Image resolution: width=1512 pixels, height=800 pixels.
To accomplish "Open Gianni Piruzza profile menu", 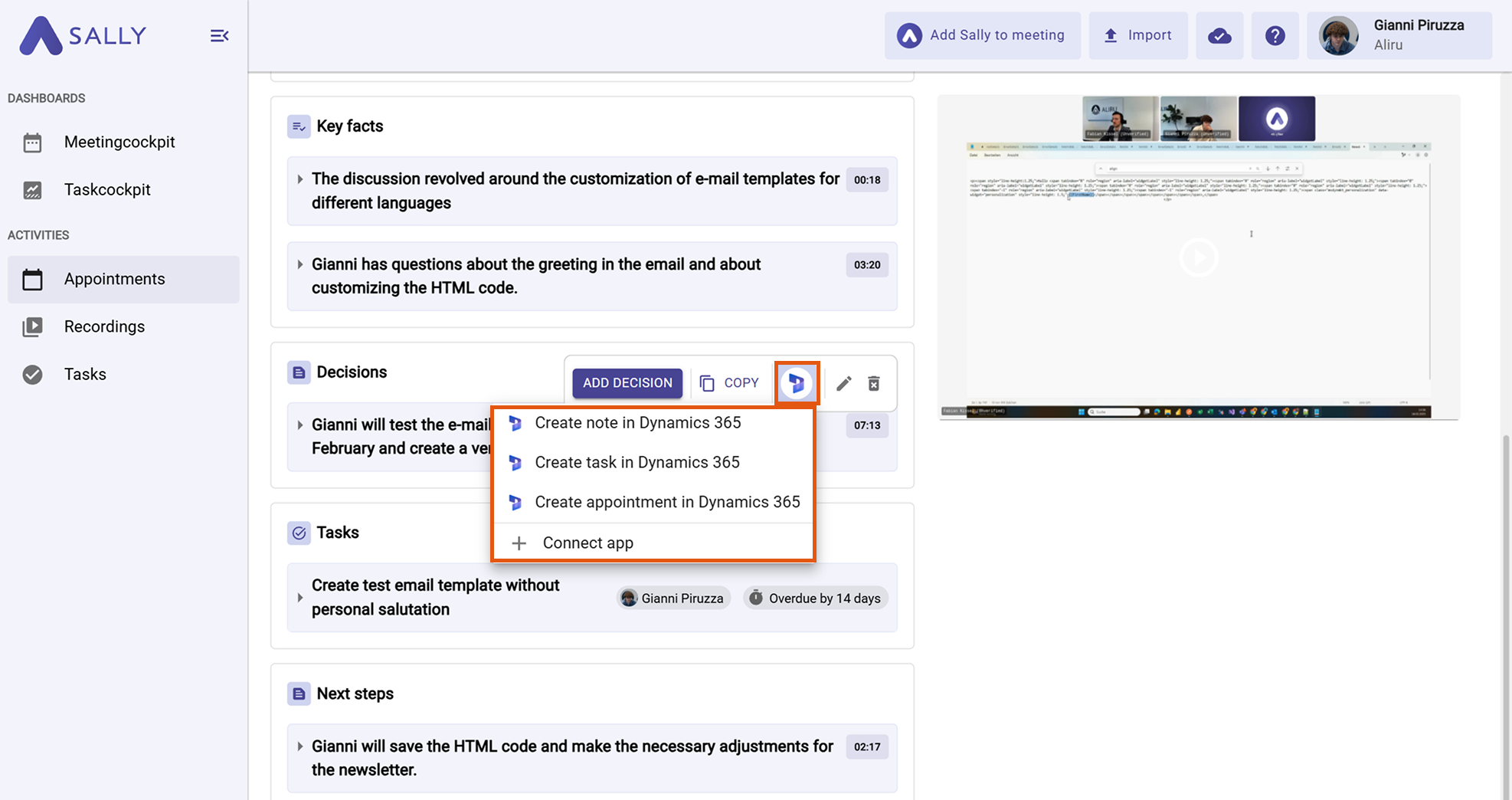I will point(1399,35).
